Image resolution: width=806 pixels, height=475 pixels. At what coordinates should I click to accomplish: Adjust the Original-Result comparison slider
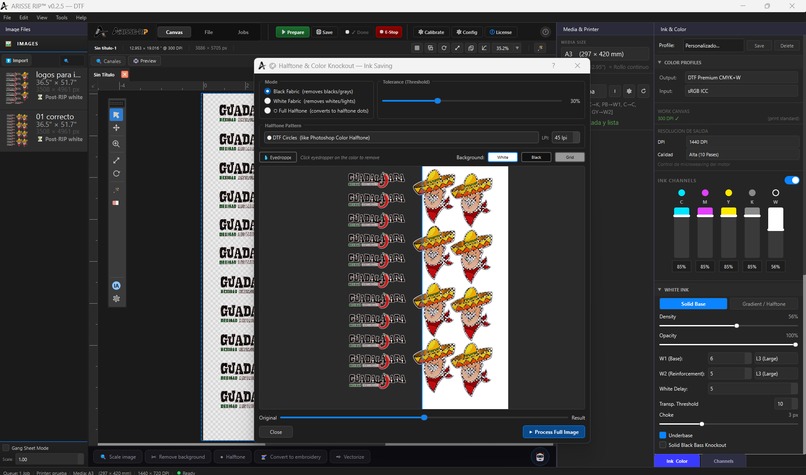click(424, 417)
